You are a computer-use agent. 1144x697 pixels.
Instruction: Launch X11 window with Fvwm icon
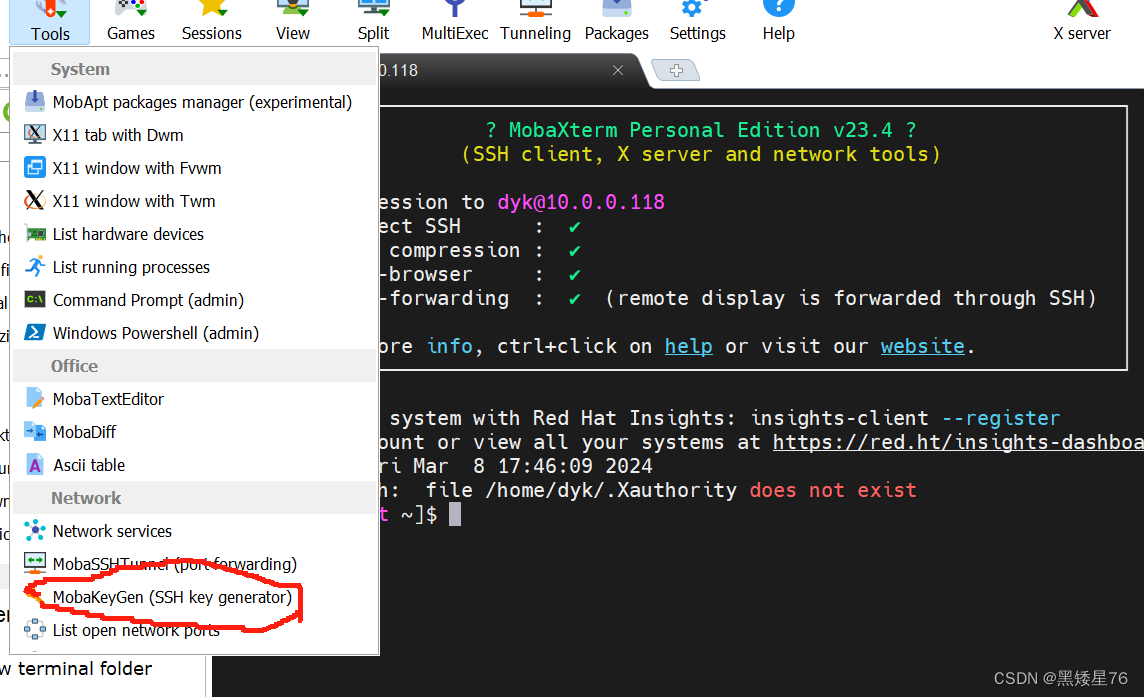(35, 168)
